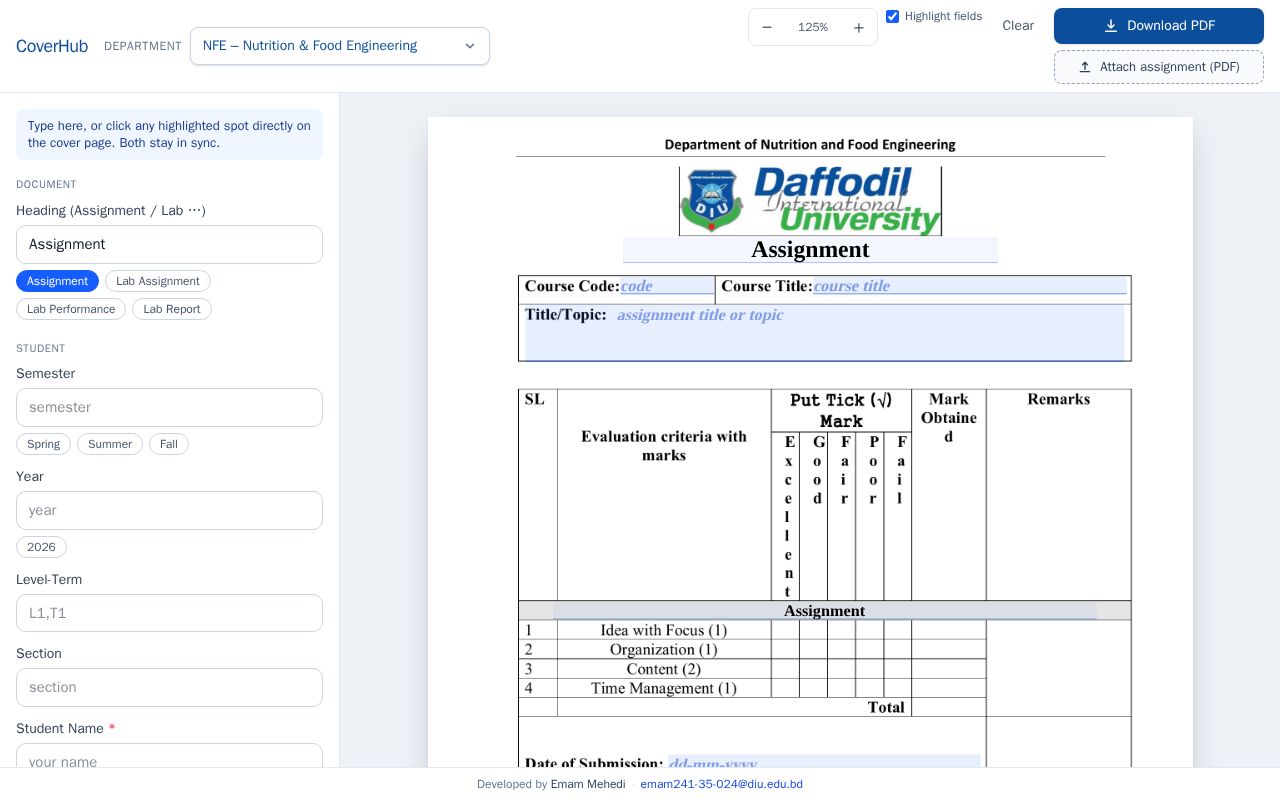Viewport: 1280px width, 800px height.
Task: Choose the Lab Performance chip
Action: (x=71, y=309)
